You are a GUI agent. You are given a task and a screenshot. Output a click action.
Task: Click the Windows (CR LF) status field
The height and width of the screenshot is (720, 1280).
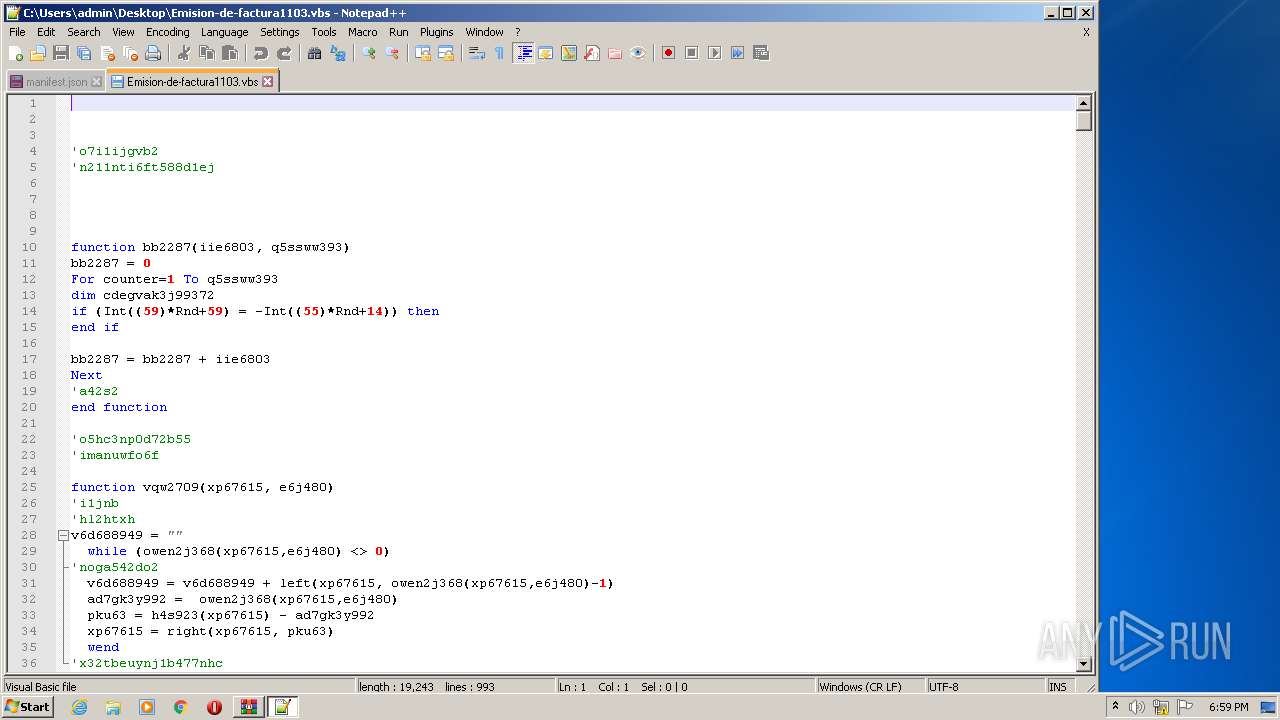point(870,687)
